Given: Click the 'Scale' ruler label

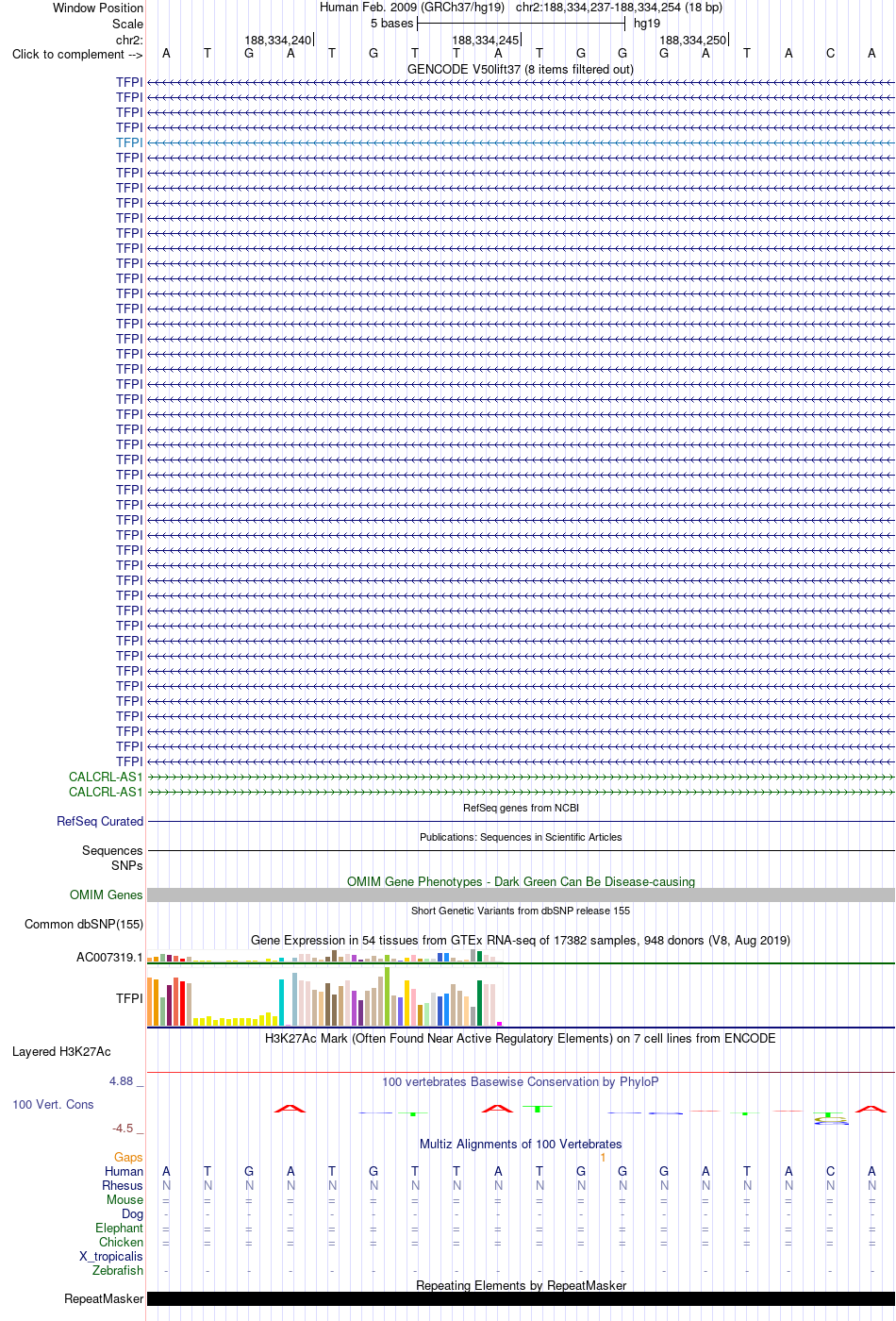Looking at the screenshot, I should pos(127,24).
